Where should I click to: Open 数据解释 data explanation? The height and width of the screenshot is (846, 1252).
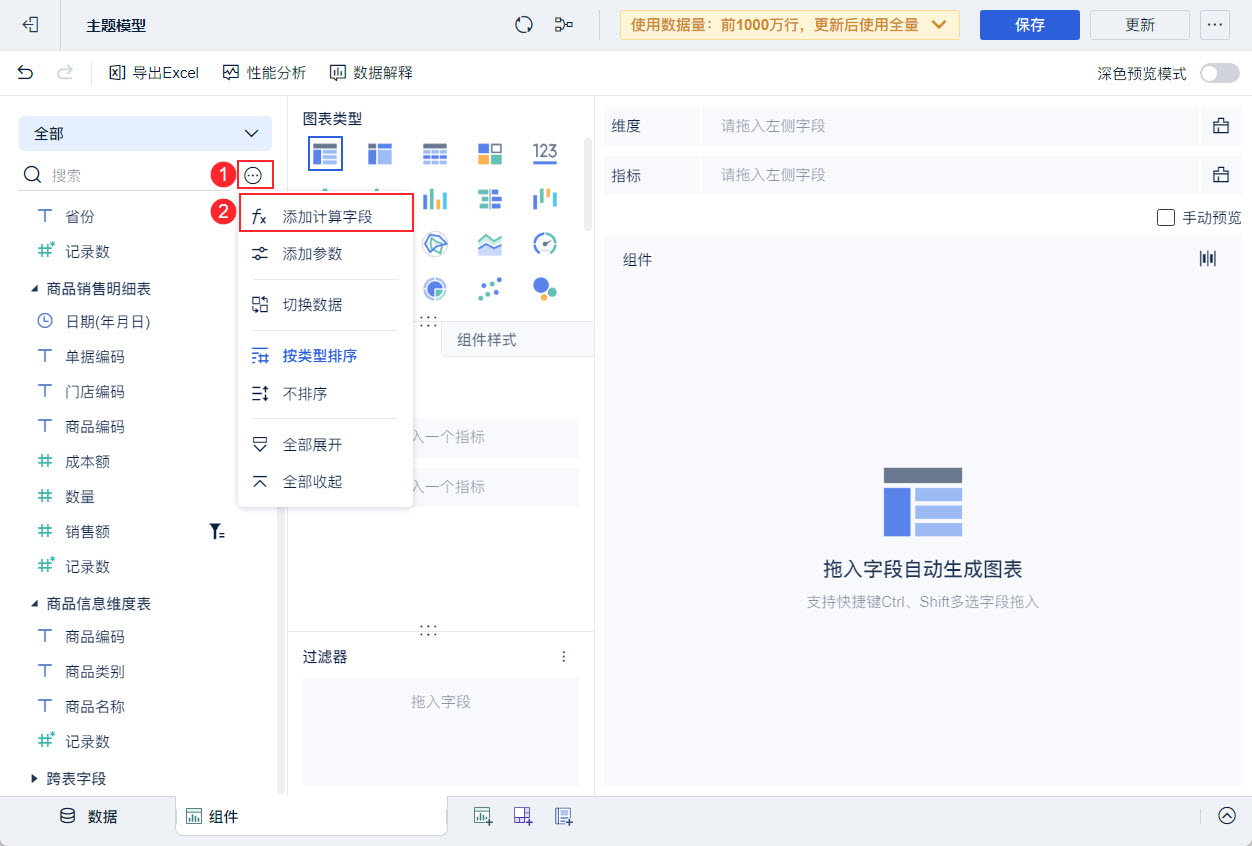[371, 72]
